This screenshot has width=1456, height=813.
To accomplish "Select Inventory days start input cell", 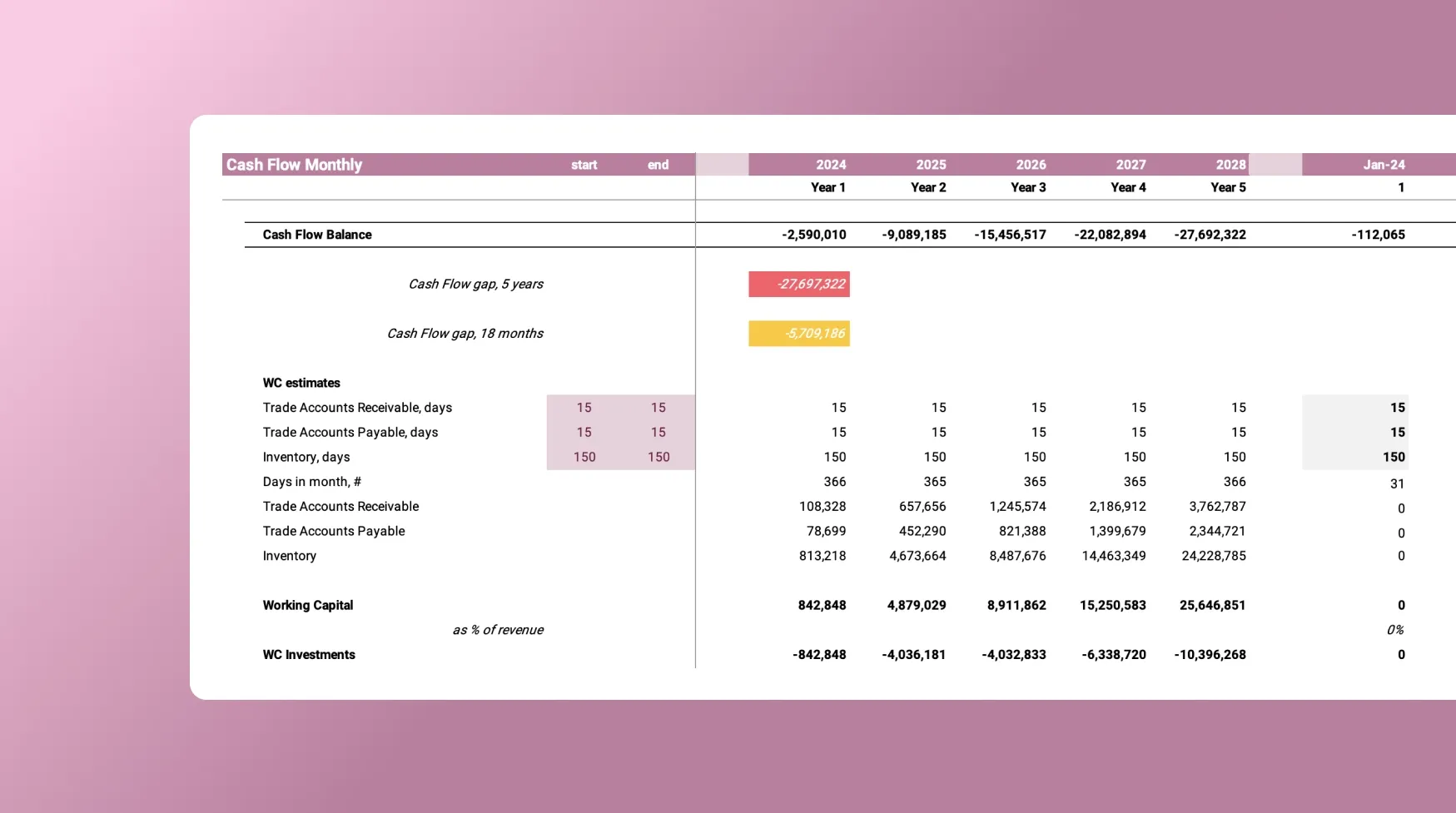I will tap(584, 457).
